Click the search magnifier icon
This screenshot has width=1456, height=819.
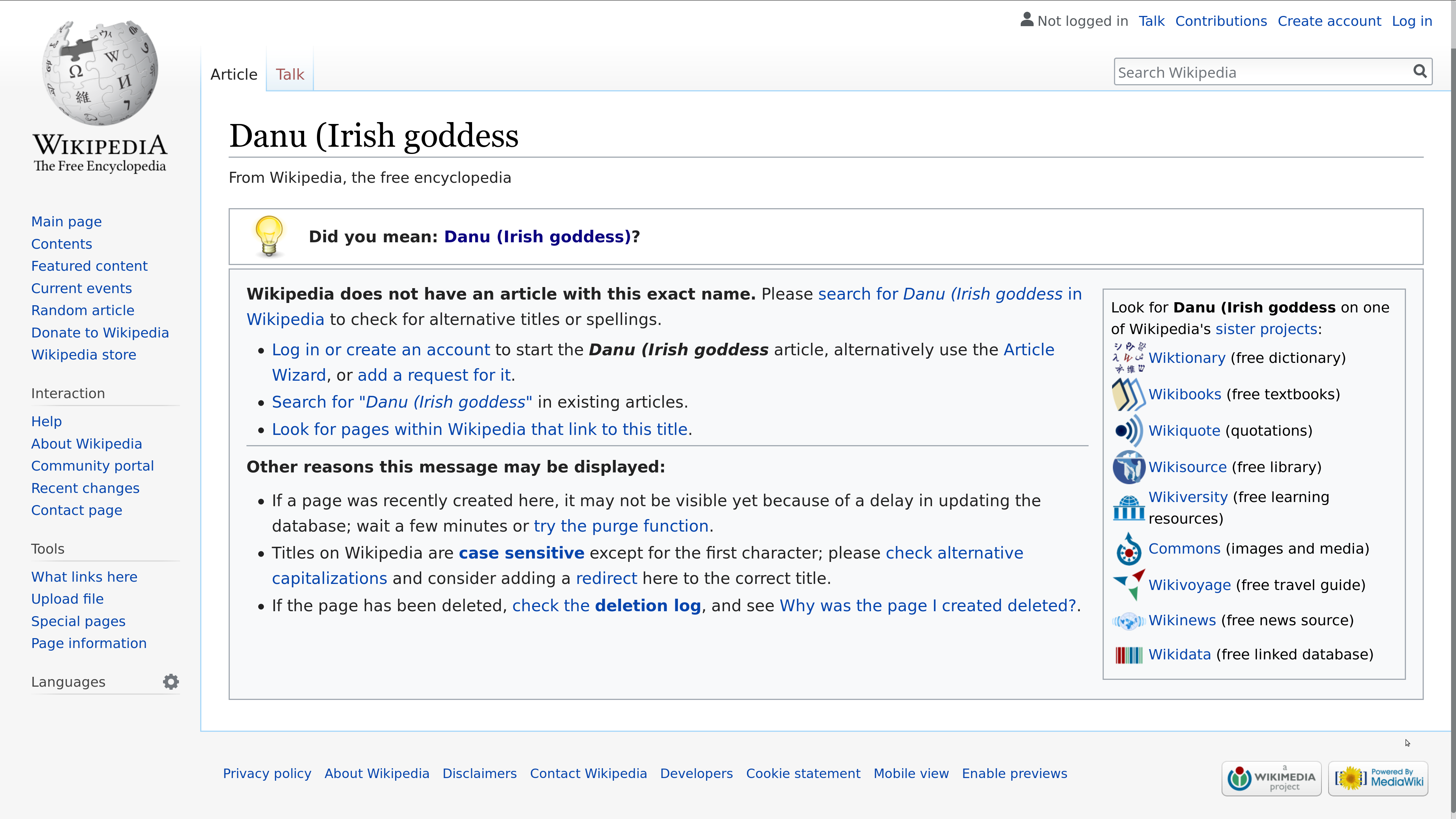tap(1420, 71)
